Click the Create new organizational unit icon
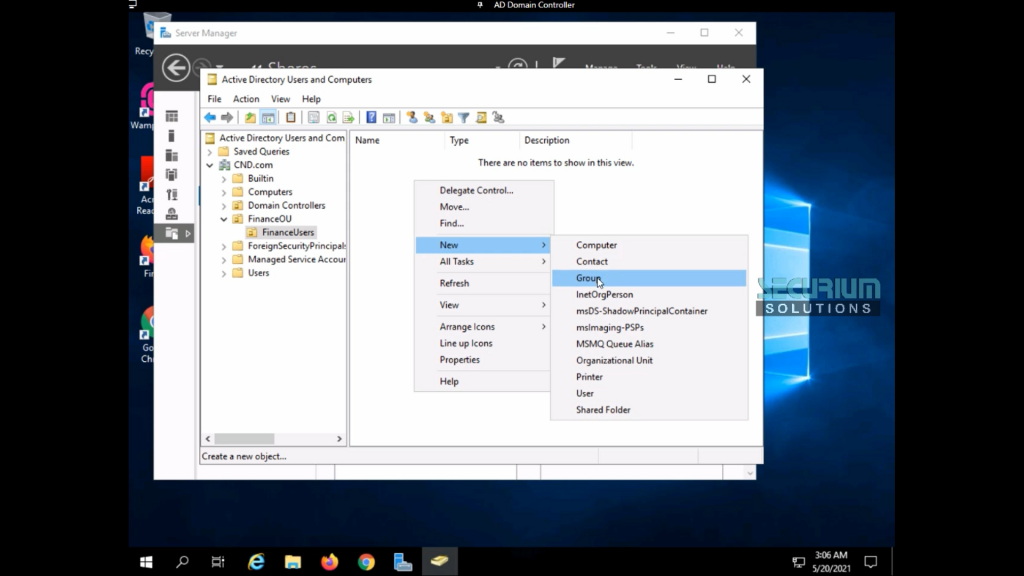Screen dimensions: 1024x576 pyautogui.click(x=447, y=118)
